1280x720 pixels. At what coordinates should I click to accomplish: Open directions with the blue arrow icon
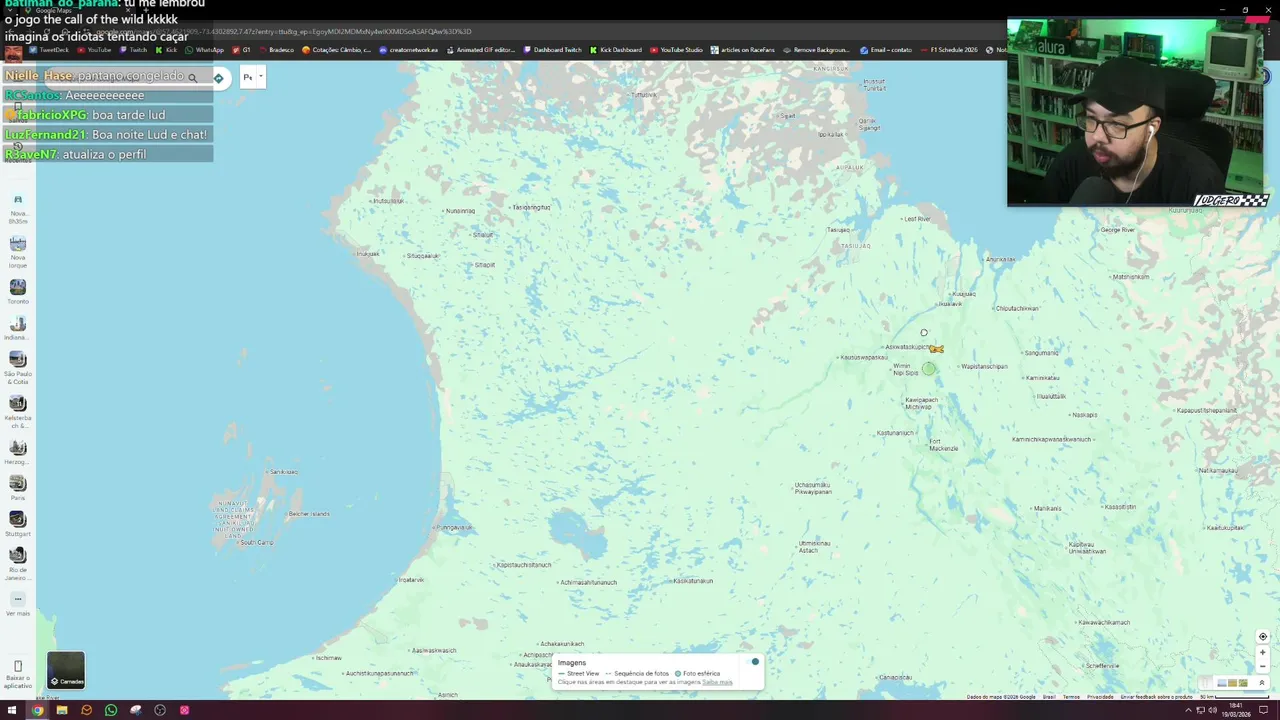coord(218,77)
